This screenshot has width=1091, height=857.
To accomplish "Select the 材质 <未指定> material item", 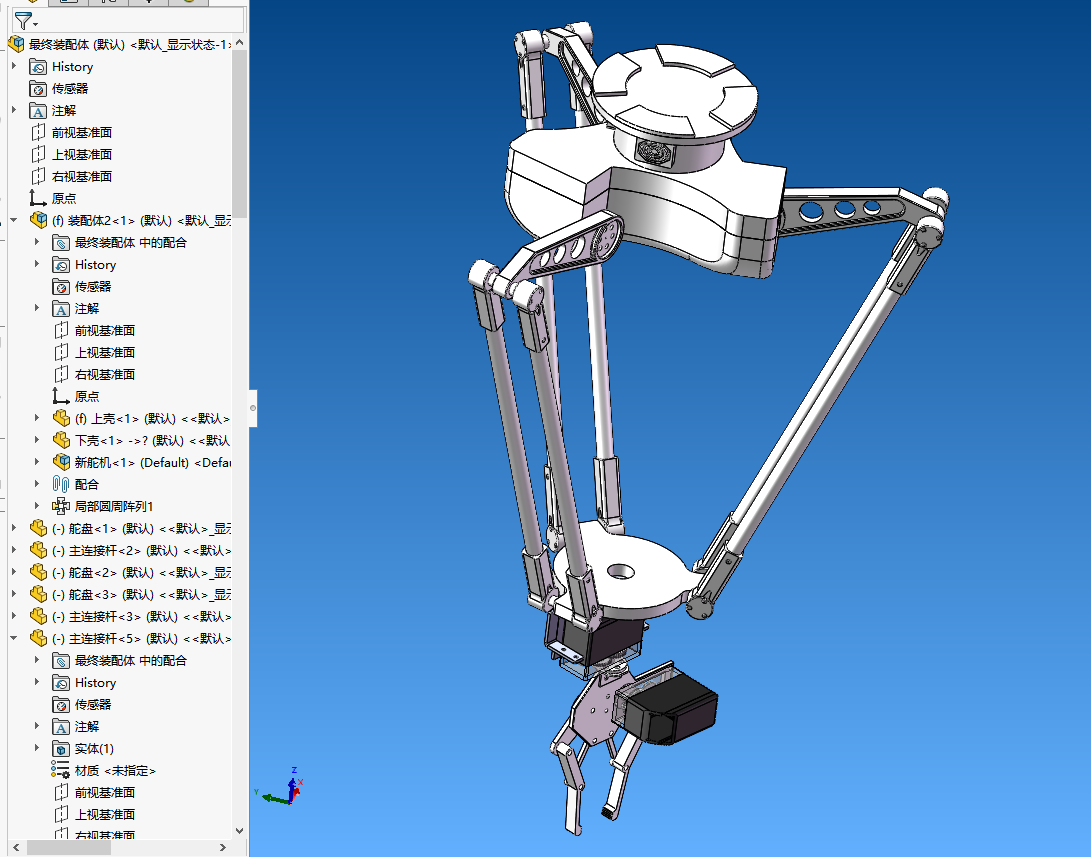I will pyautogui.click(x=114, y=770).
